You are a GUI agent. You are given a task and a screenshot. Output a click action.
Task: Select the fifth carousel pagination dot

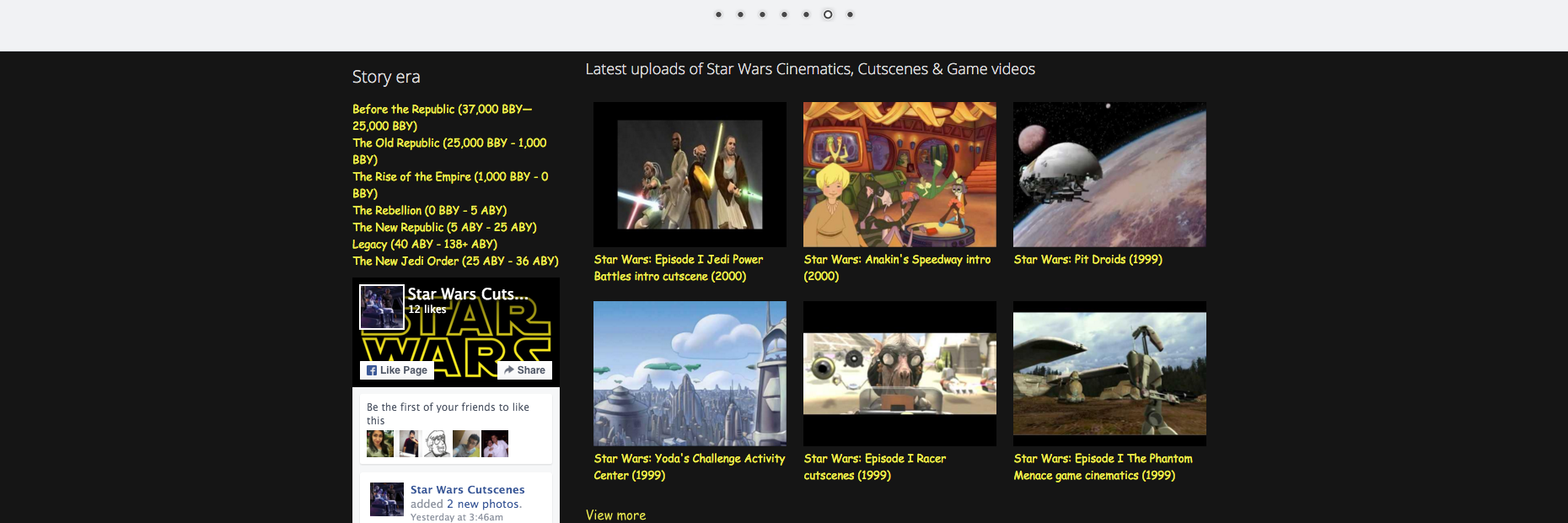coord(806,14)
